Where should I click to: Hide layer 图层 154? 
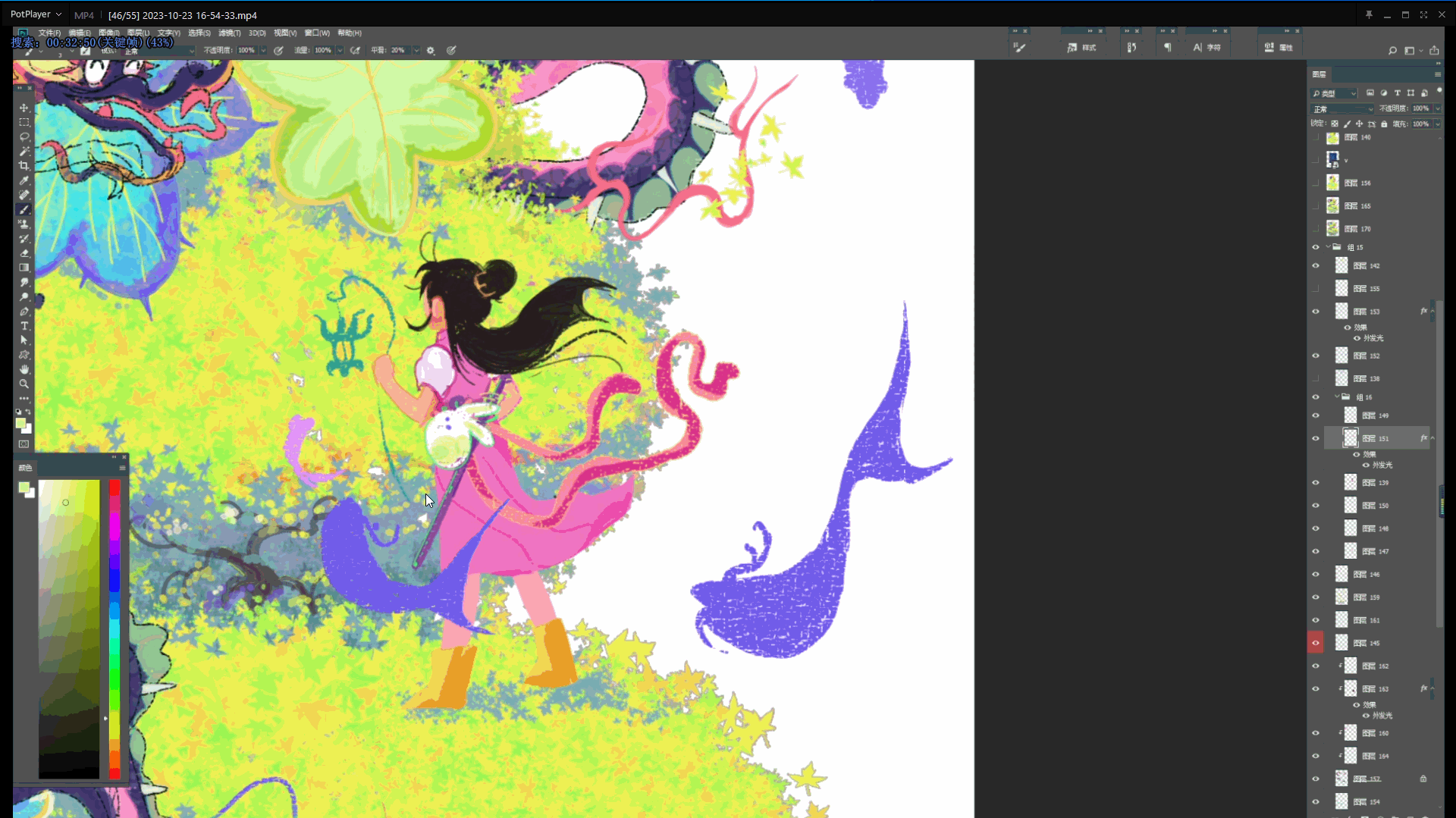coord(1316,801)
